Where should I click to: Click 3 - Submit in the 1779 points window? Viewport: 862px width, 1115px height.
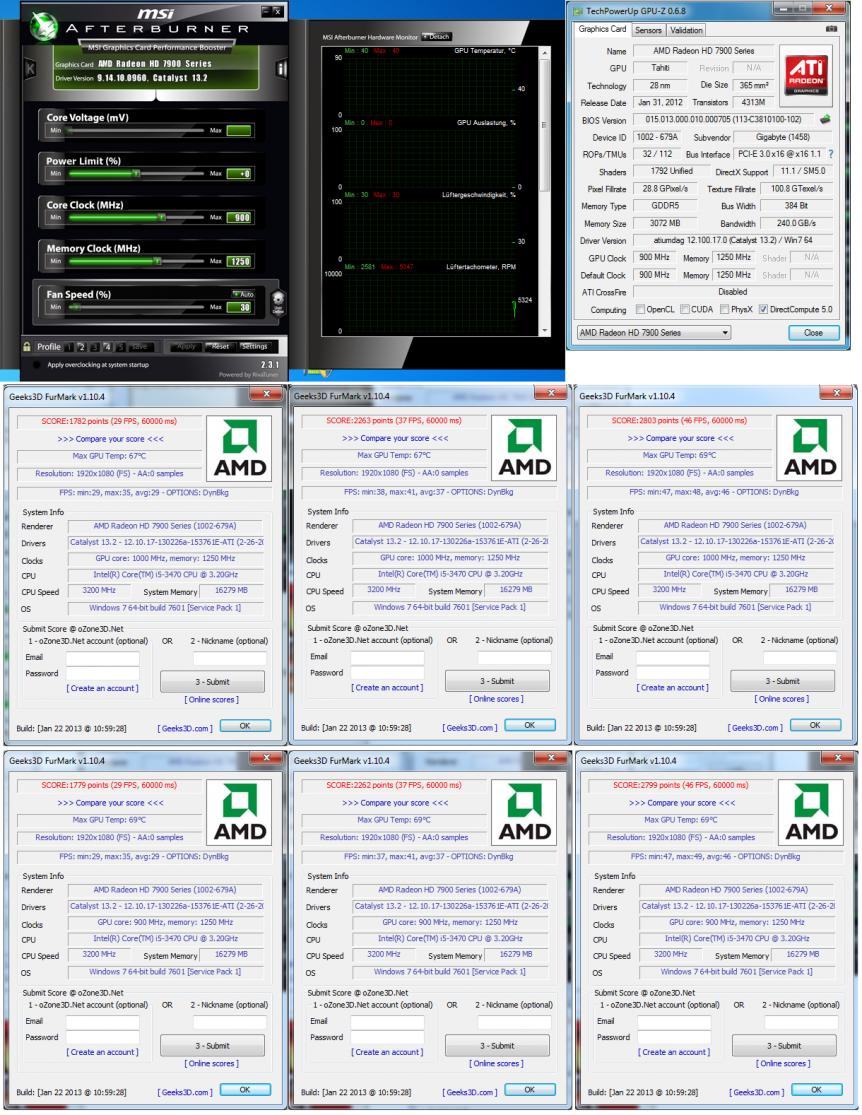click(x=212, y=1045)
